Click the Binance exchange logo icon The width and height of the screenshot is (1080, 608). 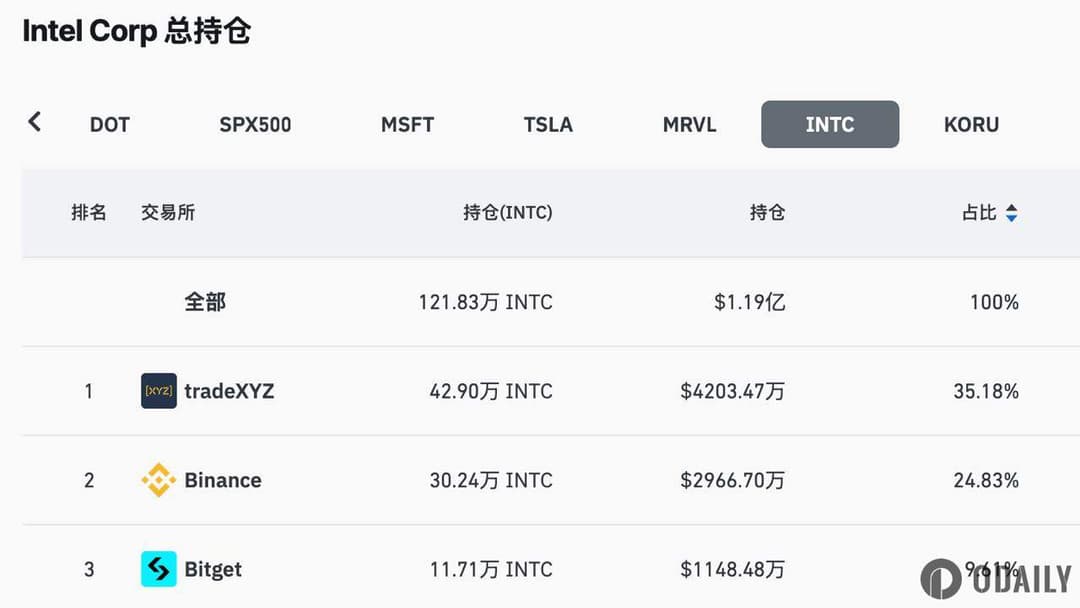[158, 480]
